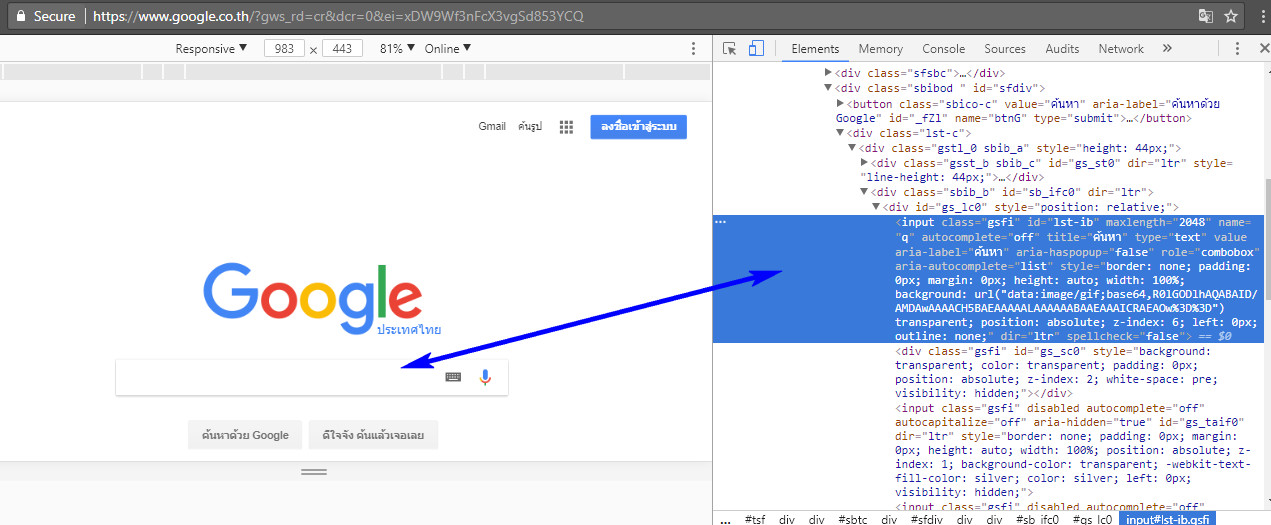Click the #sbtc breadcrumb
1271x525 pixels.
tap(852, 519)
